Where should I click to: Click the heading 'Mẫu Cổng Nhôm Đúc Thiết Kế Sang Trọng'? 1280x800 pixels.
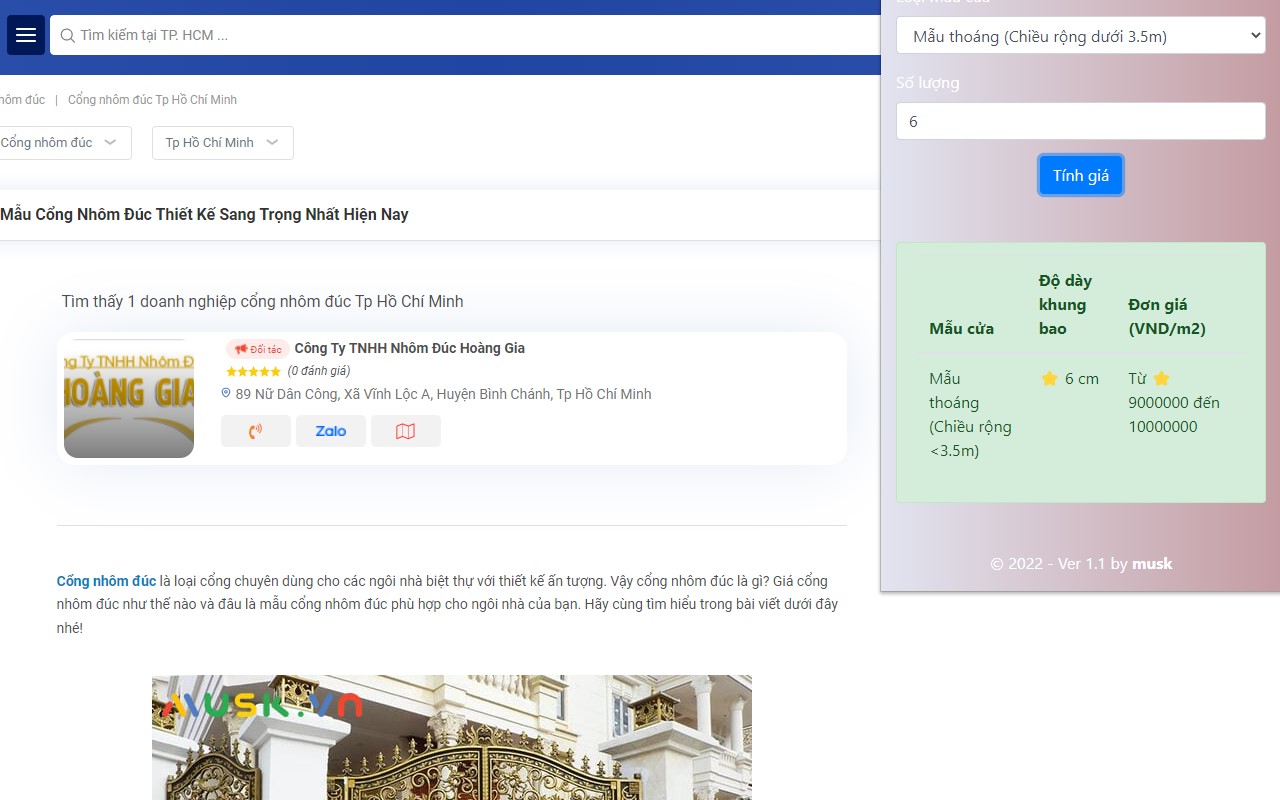click(x=204, y=214)
